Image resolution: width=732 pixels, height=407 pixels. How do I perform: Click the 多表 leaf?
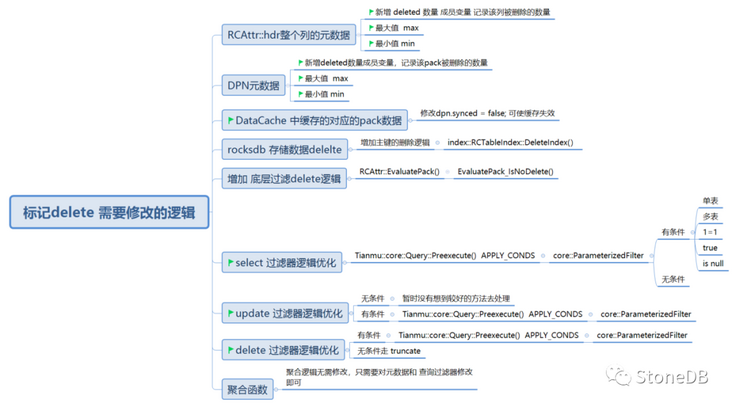[711, 217]
